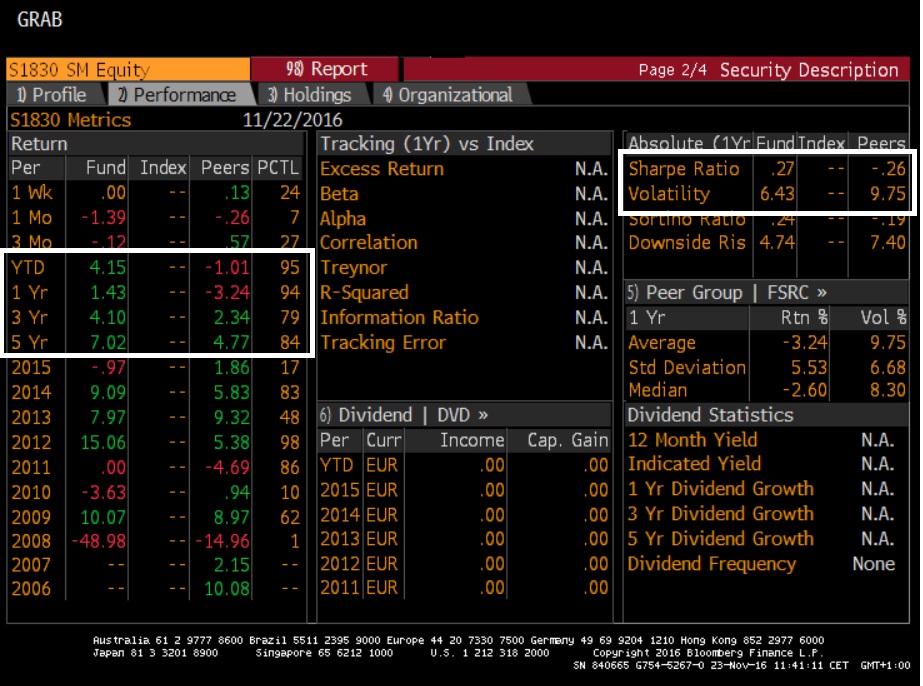The image size is (923, 686).
Task: Click the Sharpe Ratio label
Action: [x=684, y=169]
